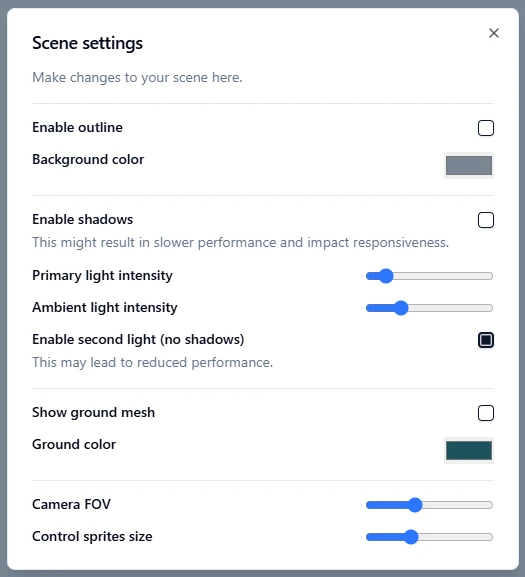Click the Enable shadows label text
The height and width of the screenshot is (577, 525).
(82, 219)
